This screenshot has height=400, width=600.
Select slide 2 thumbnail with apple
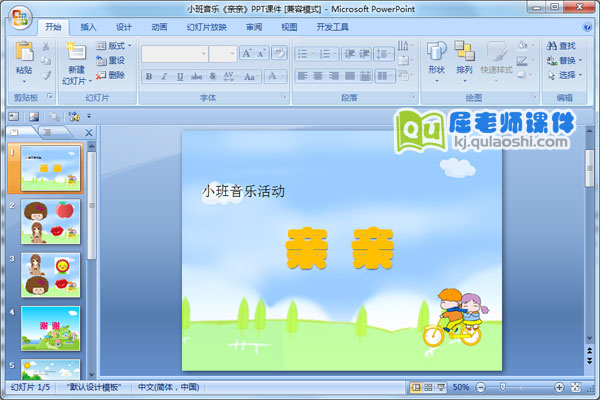click(x=51, y=222)
